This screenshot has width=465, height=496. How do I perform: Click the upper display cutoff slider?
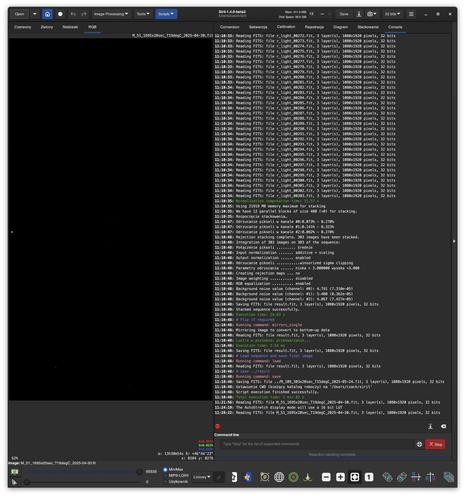[83, 471]
